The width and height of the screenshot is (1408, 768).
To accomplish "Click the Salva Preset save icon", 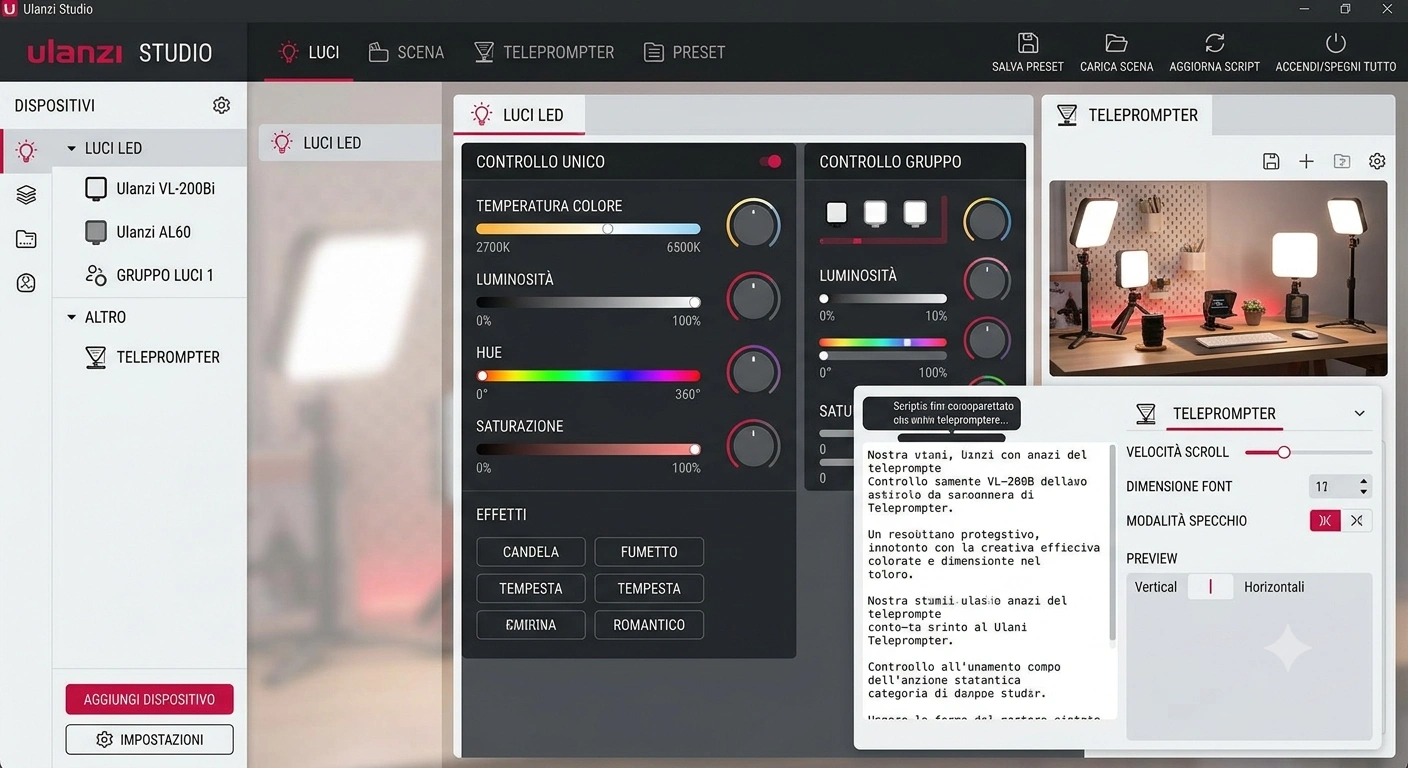I will pos(1027,43).
